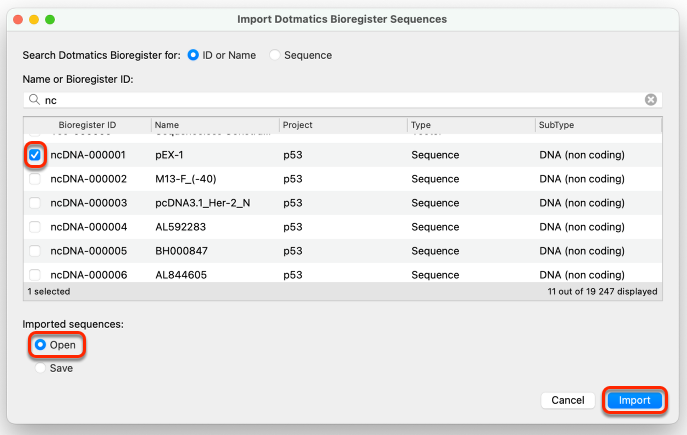687x435 pixels.
Task: Clear the search field with the X icon
Action: click(x=651, y=100)
